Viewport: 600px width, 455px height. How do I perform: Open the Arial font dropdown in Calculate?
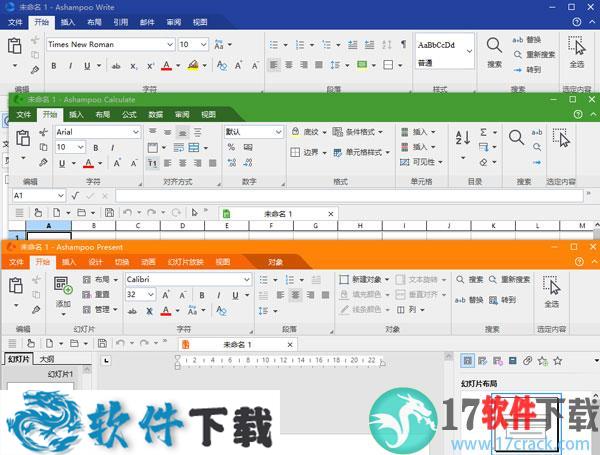click(x=136, y=132)
